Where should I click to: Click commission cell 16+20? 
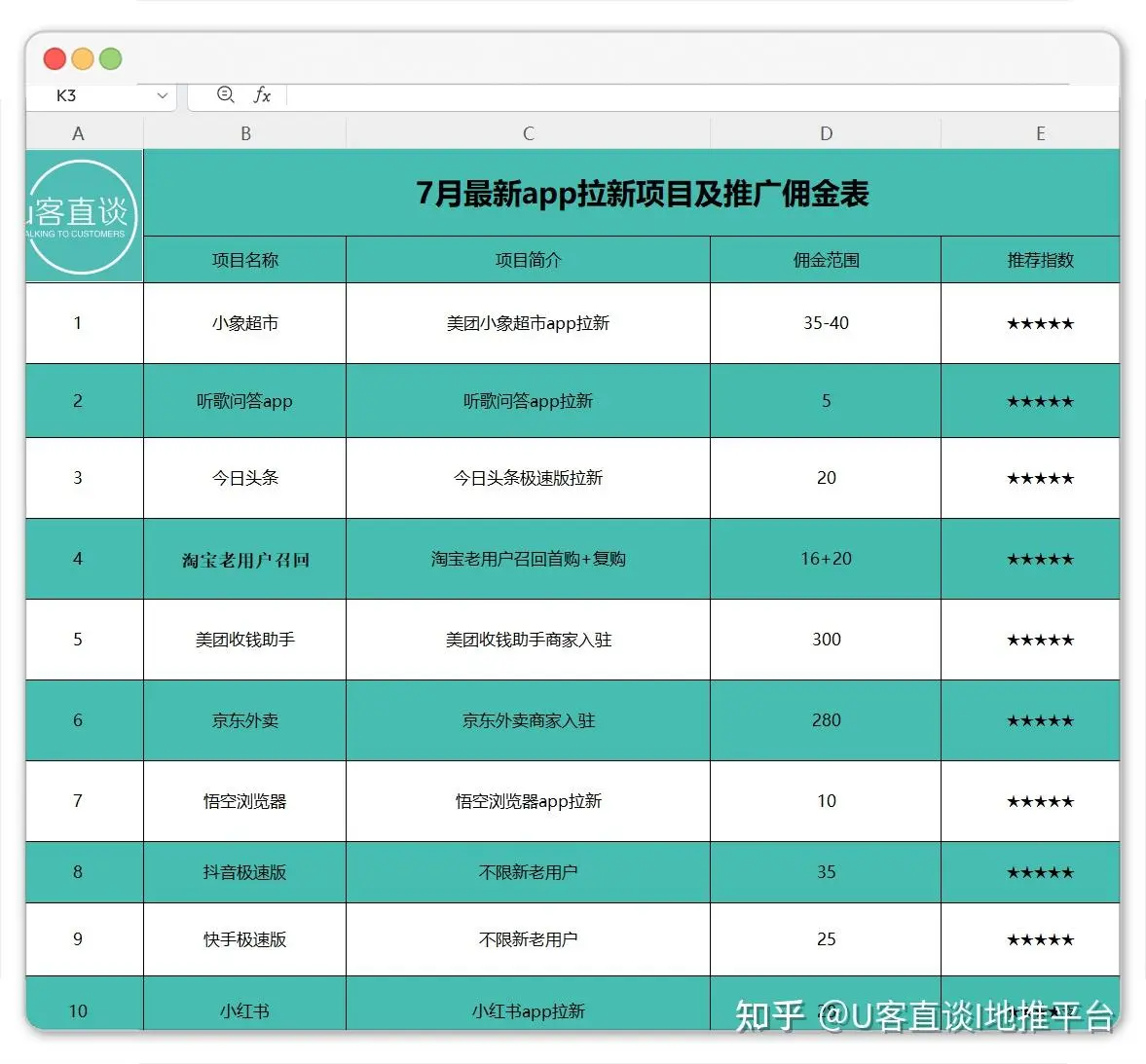coord(826,559)
